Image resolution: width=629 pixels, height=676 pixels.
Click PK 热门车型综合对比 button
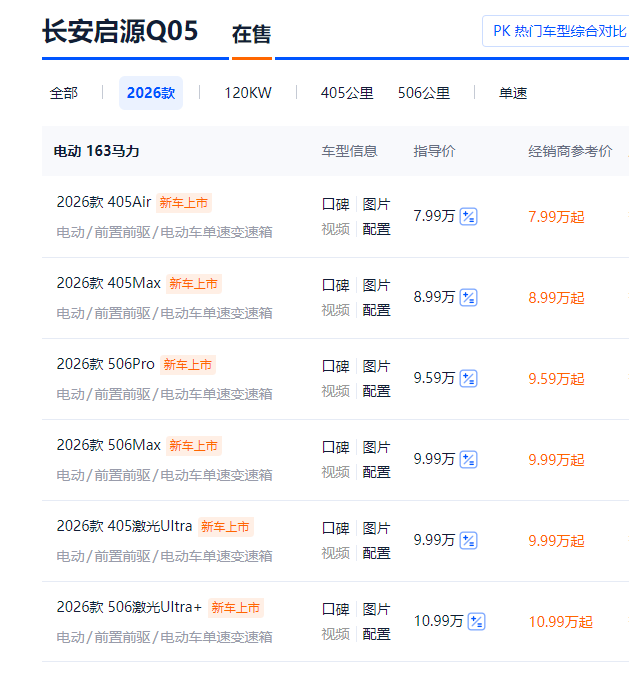click(x=558, y=31)
